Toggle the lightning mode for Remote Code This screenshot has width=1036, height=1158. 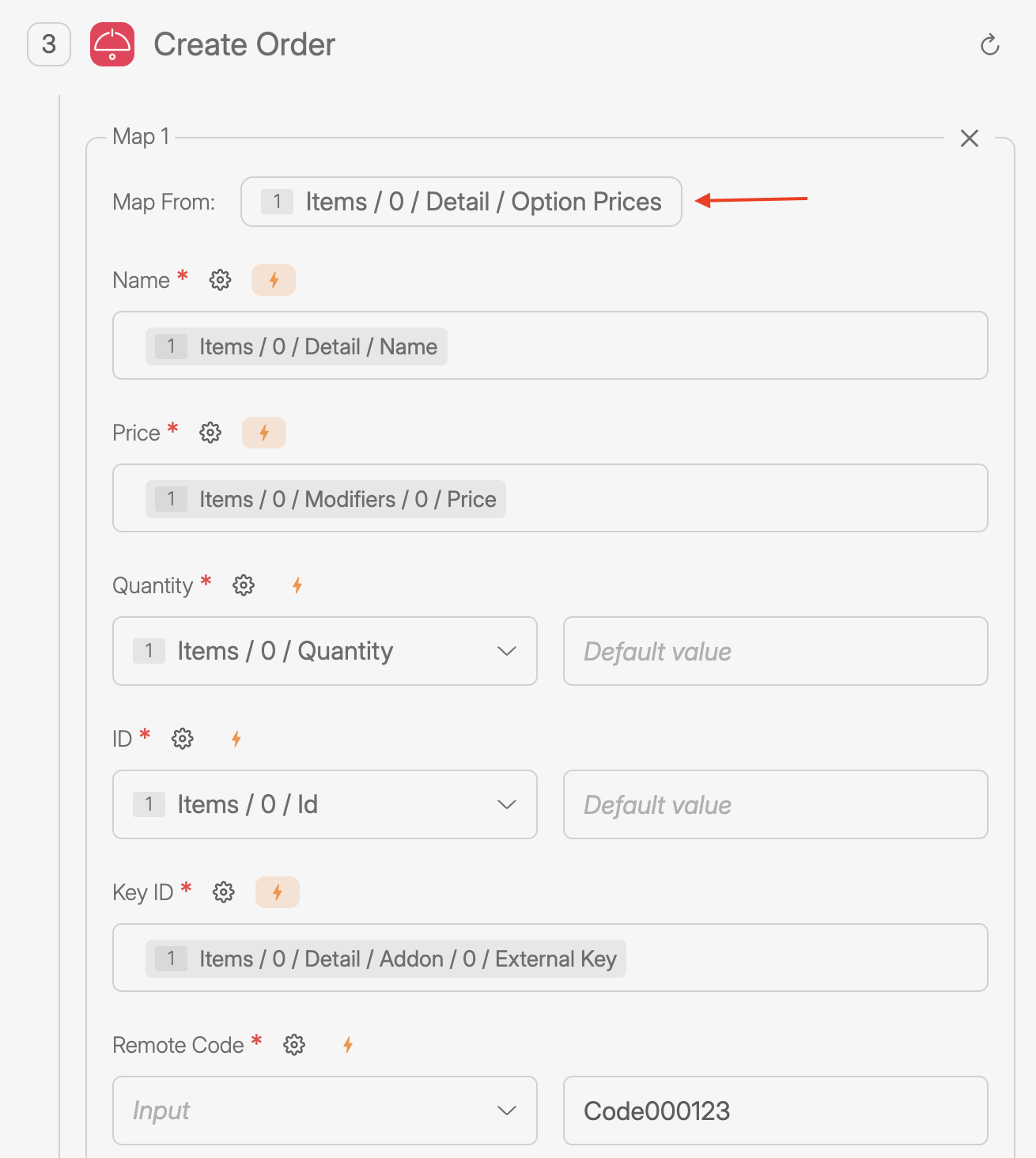click(x=348, y=1045)
